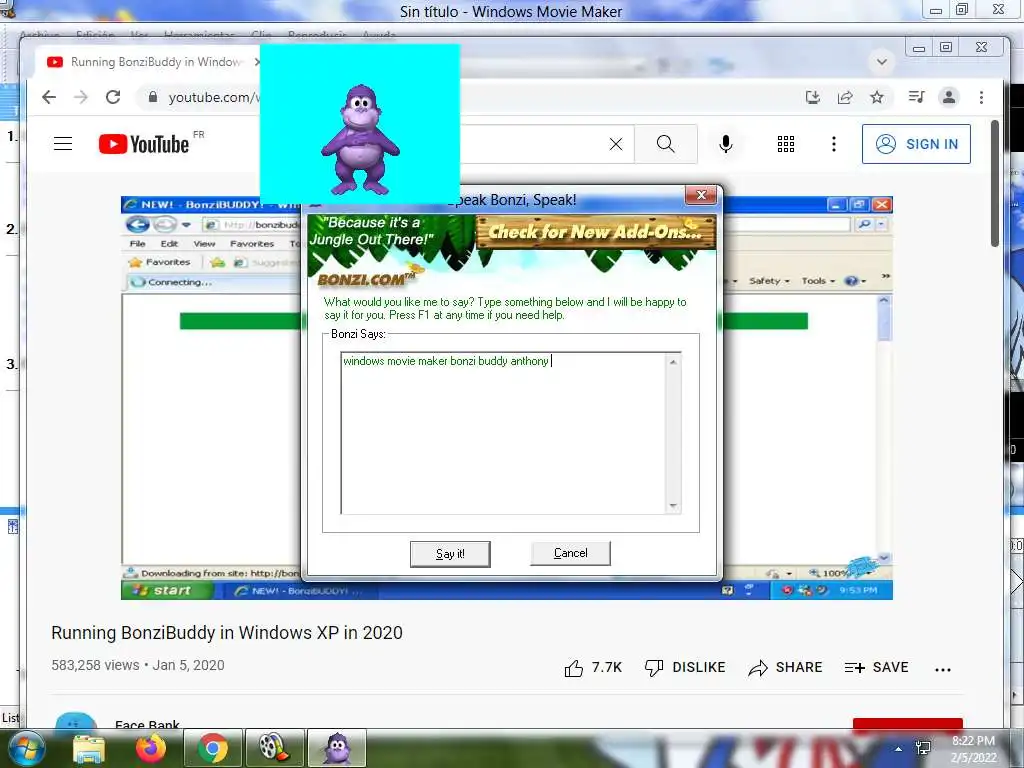This screenshot has width=1024, height=768.
Task: Click the video player thumbnail area
Action: tap(507, 398)
